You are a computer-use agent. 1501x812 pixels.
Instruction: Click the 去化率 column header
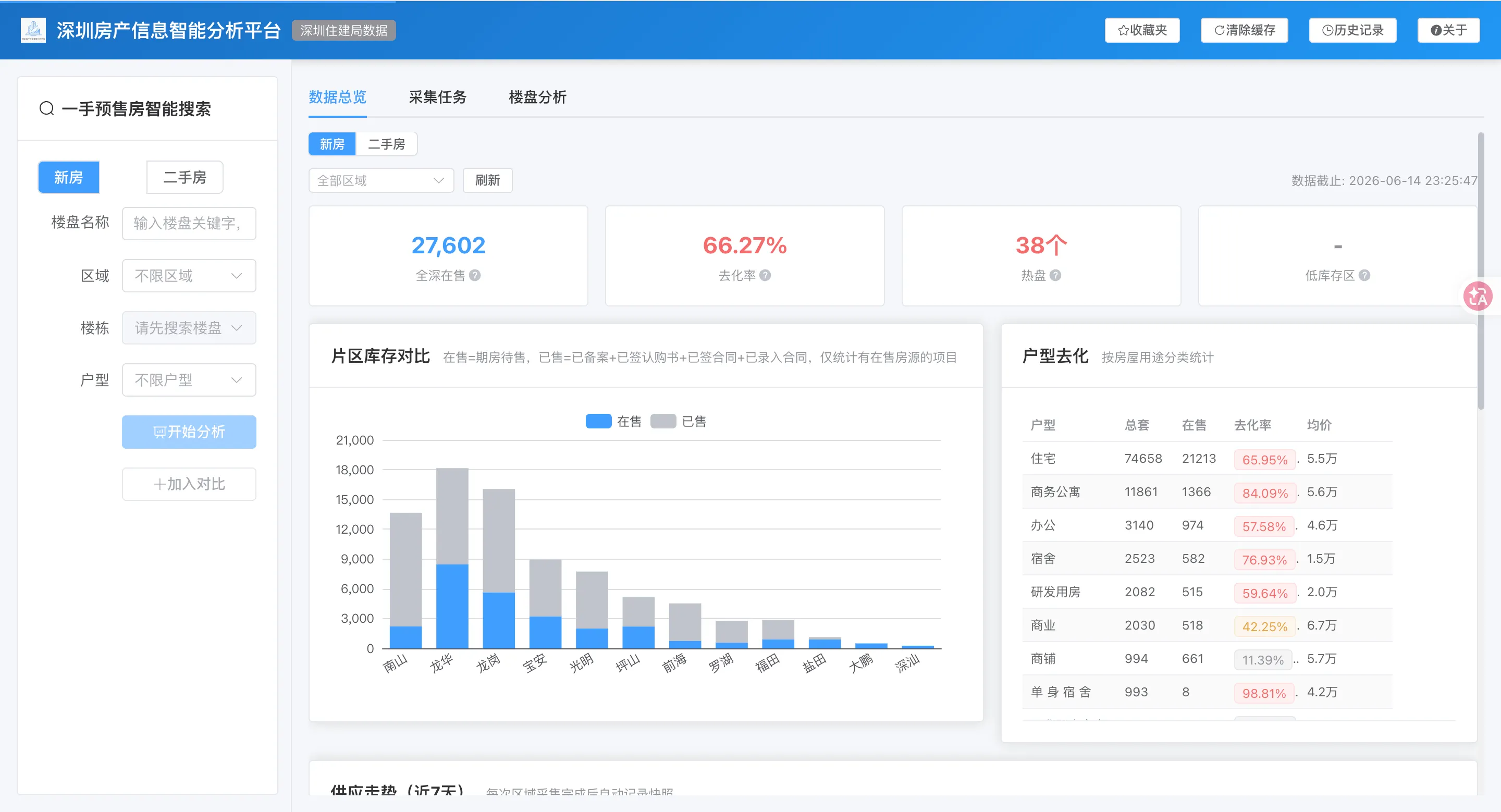(x=1252, y=425)
